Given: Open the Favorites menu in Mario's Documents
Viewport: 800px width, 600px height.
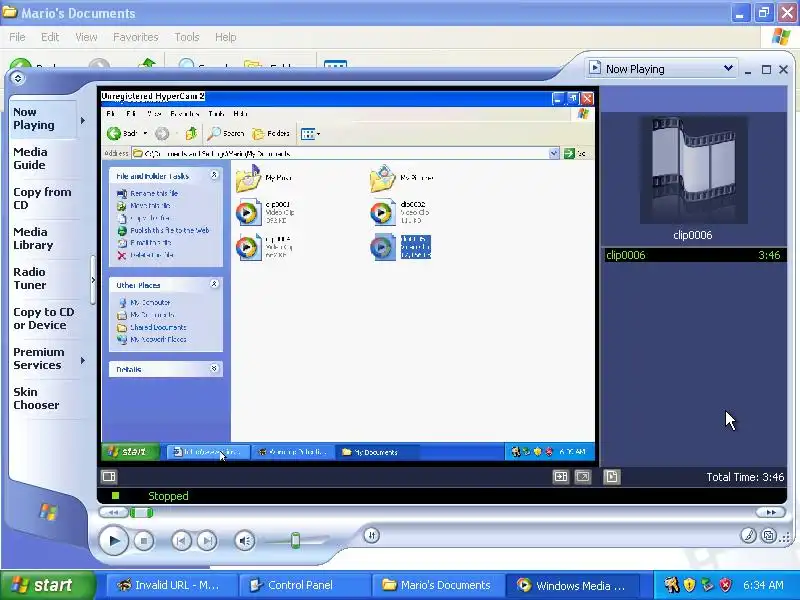Looking at the screenshot, I should click(x=136, y=37).
